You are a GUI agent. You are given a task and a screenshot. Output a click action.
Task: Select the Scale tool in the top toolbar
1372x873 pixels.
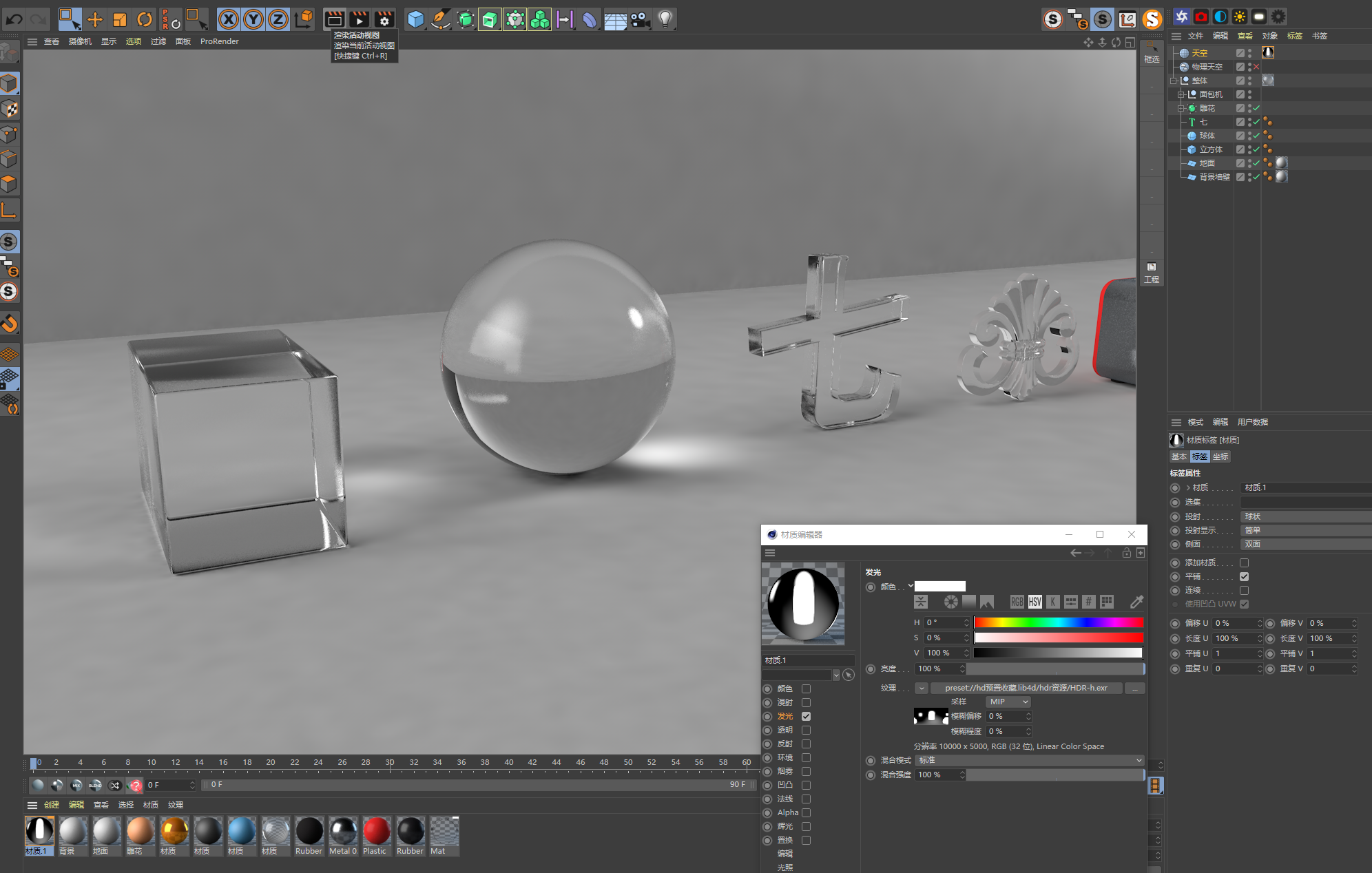(120, 19)
